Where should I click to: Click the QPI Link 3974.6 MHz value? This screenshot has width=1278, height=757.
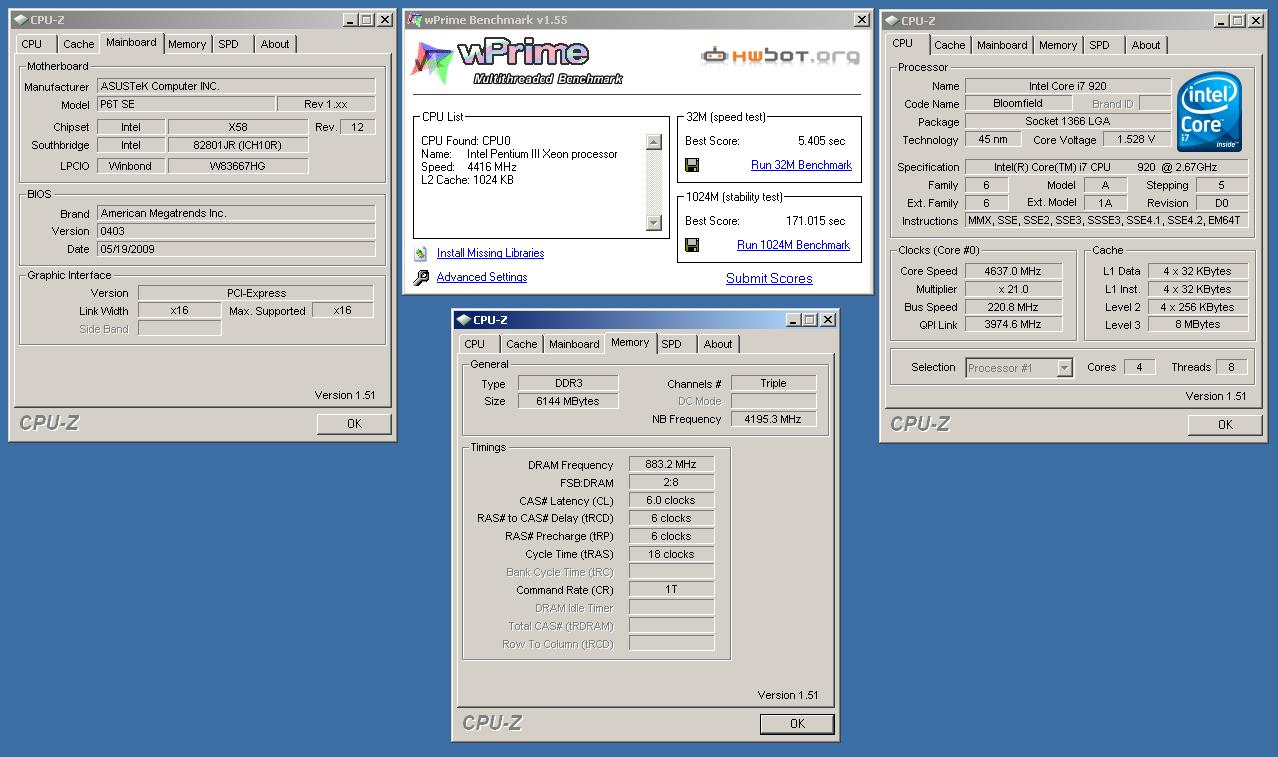[1012, 325]
